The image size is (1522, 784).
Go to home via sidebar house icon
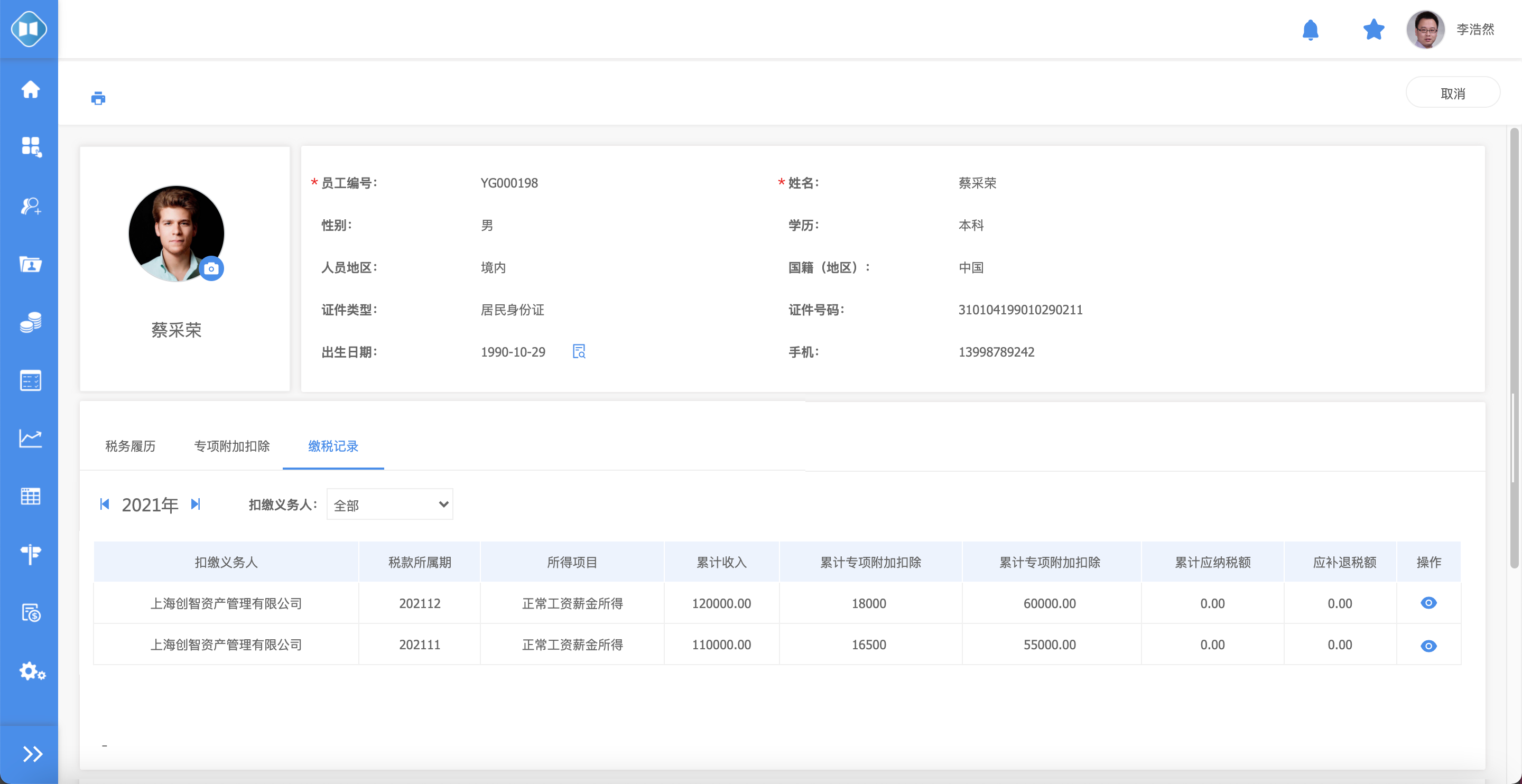click(x=30, y=90)
